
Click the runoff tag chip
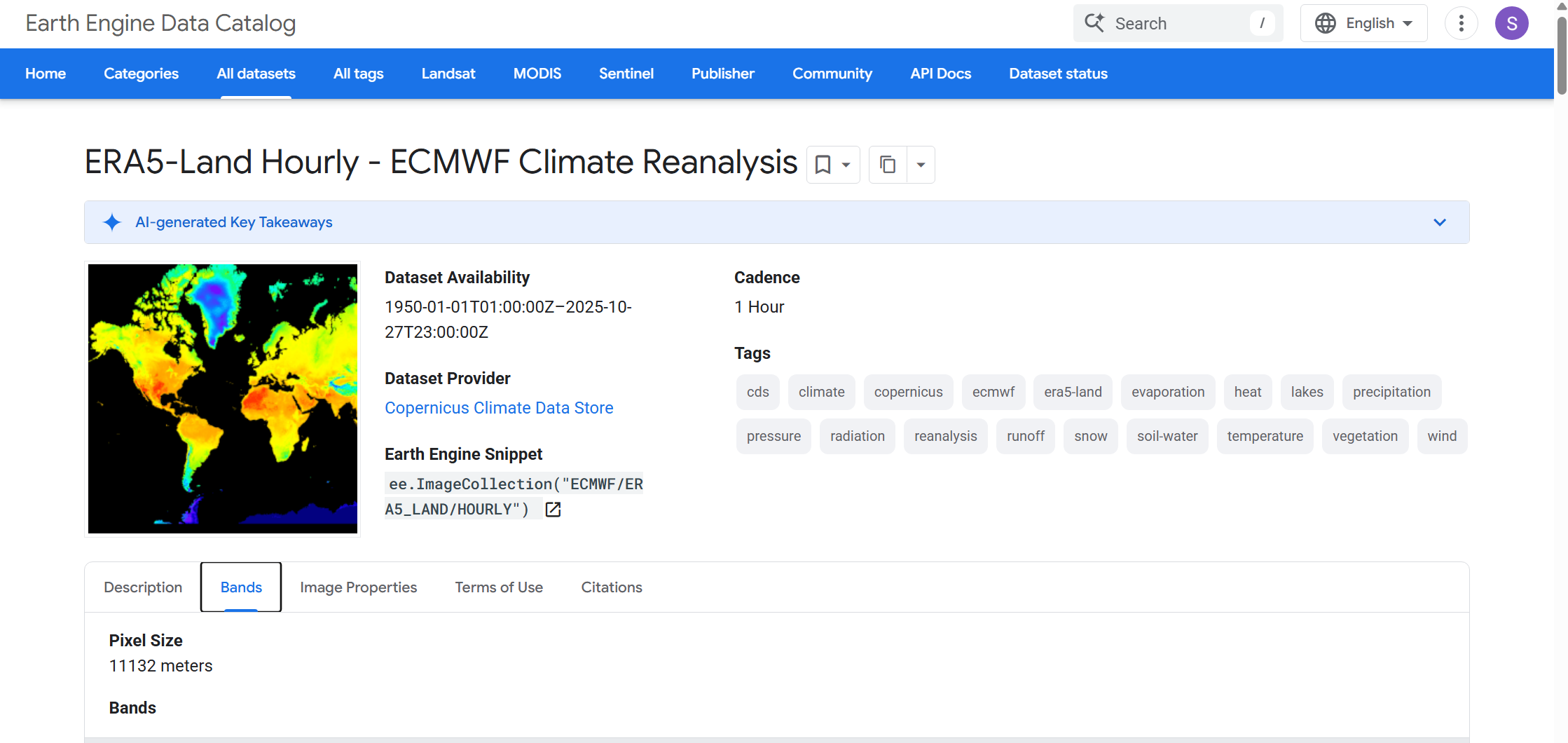coord(1026,437)
